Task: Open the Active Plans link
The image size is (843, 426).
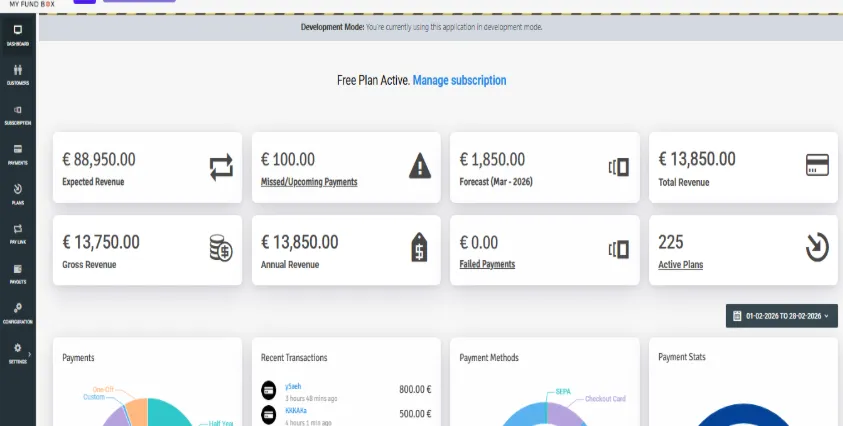Action: (681, 265)
